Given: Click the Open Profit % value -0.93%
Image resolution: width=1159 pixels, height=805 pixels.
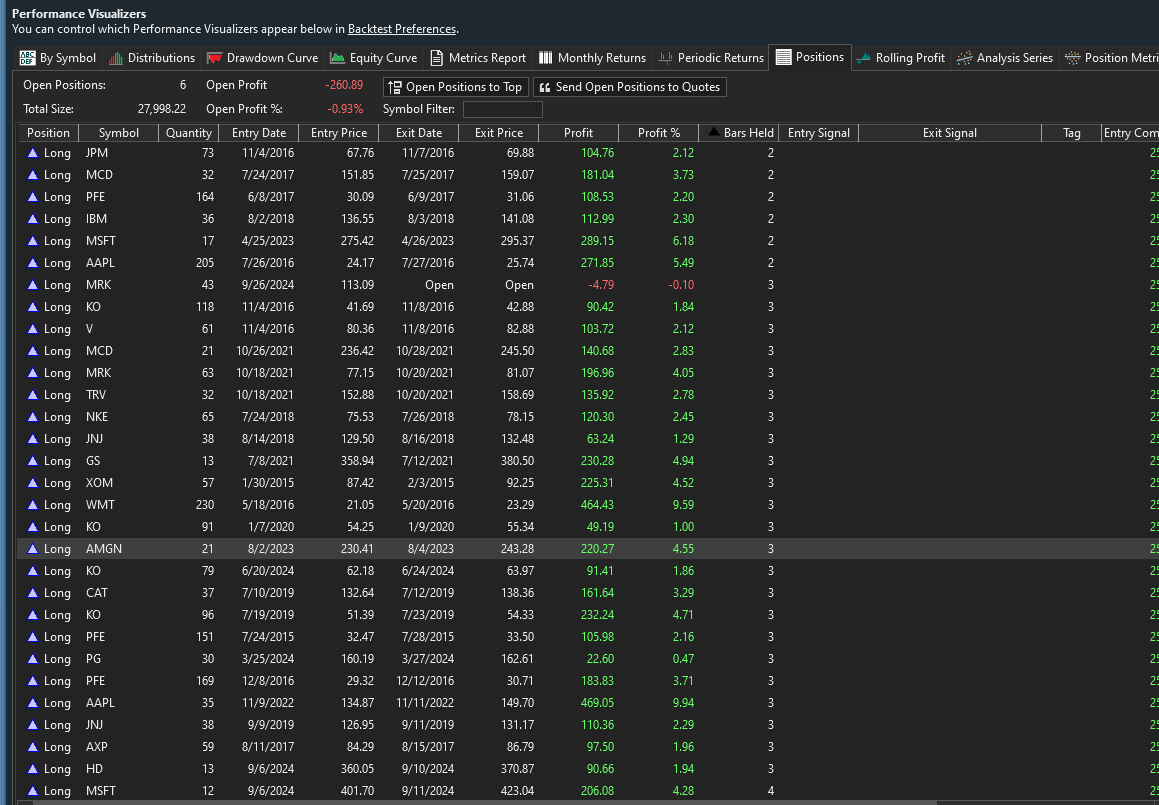Looking at the screenshot, I should (x=345, y=109).
